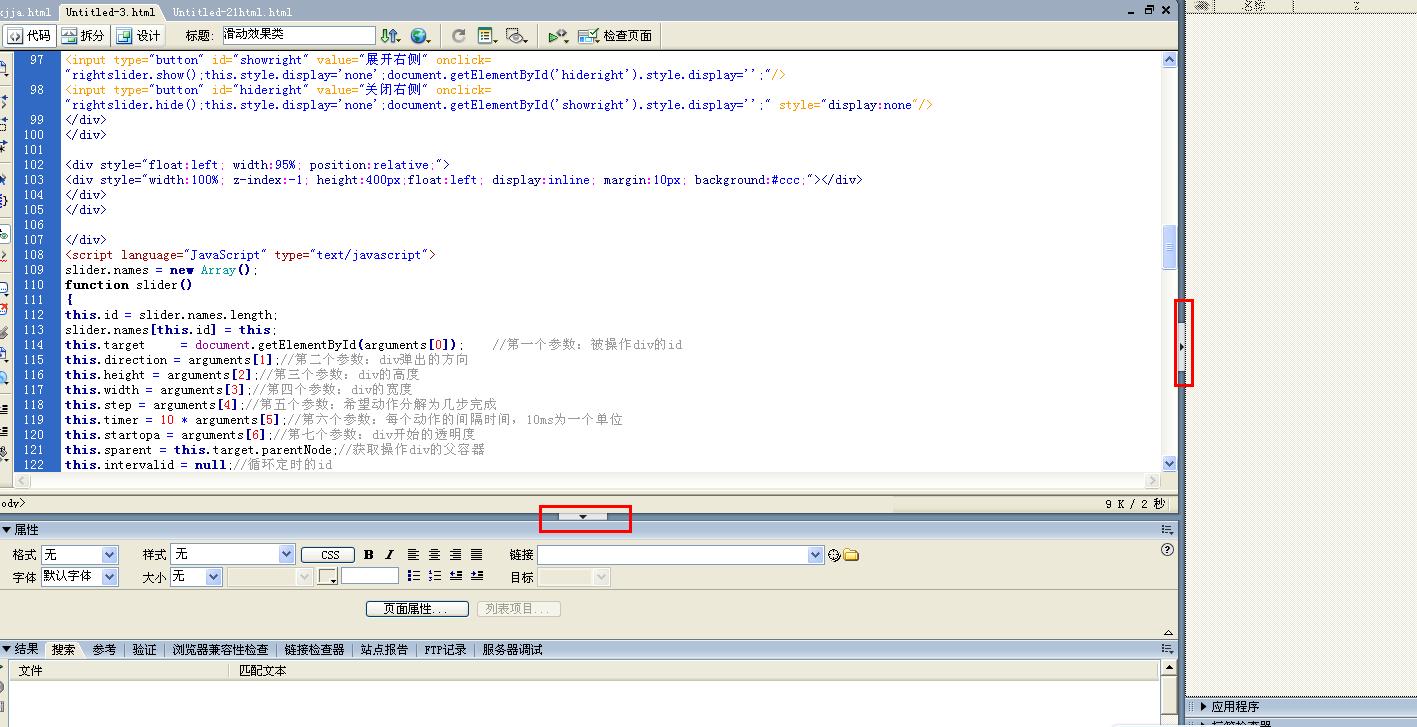Toggle Bold formatting
The height and width of the screenshot is (727, 1417).
[x=368, y=555]
